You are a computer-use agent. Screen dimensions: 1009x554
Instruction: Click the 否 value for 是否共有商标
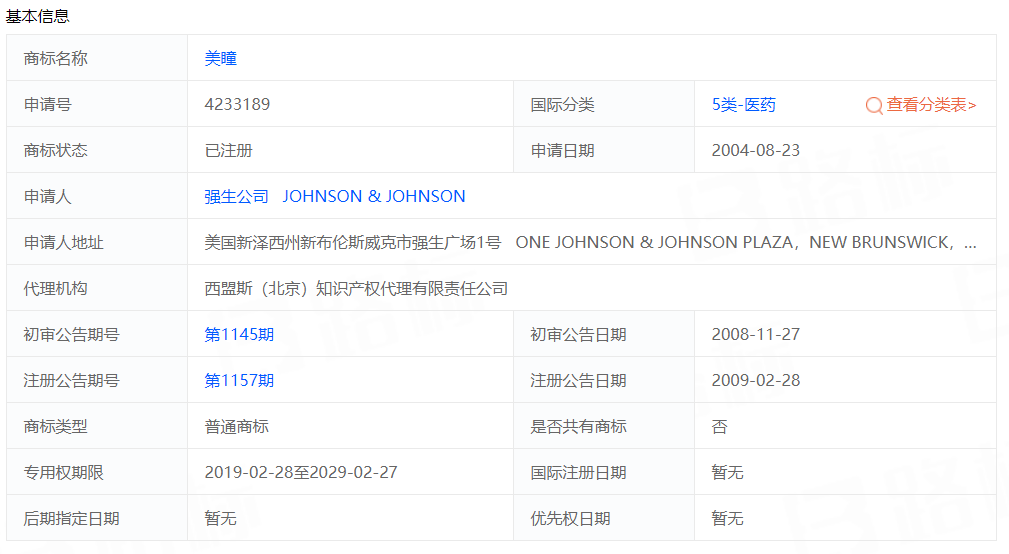pos(719,427)
